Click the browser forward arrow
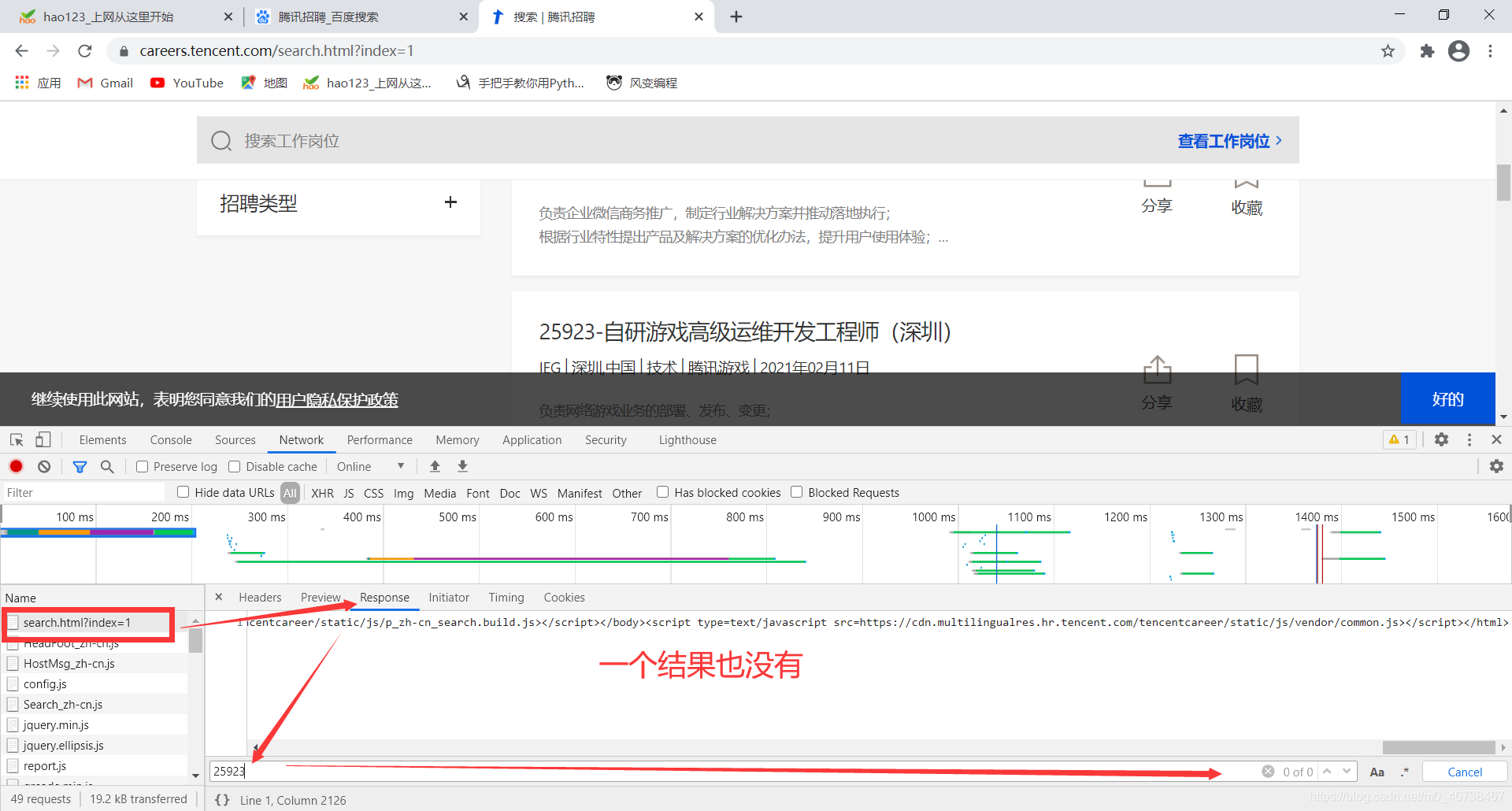Viewport: 1512px width, 811px height. point(53,51)
